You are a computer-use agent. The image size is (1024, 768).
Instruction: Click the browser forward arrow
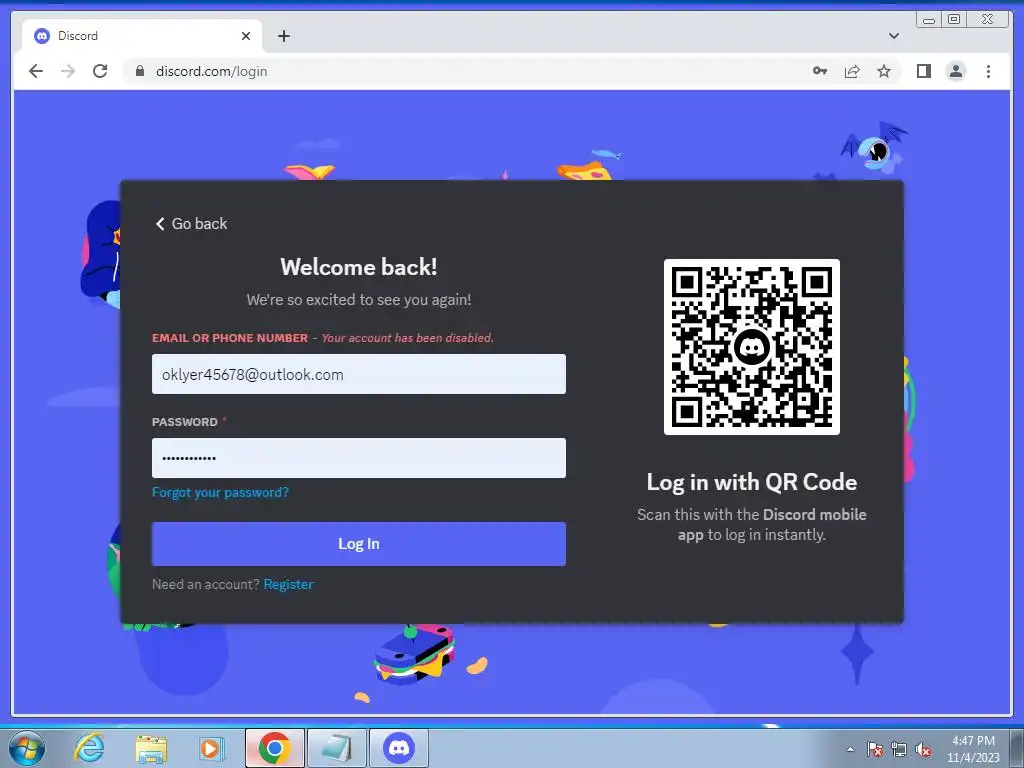tap(68, 71)
